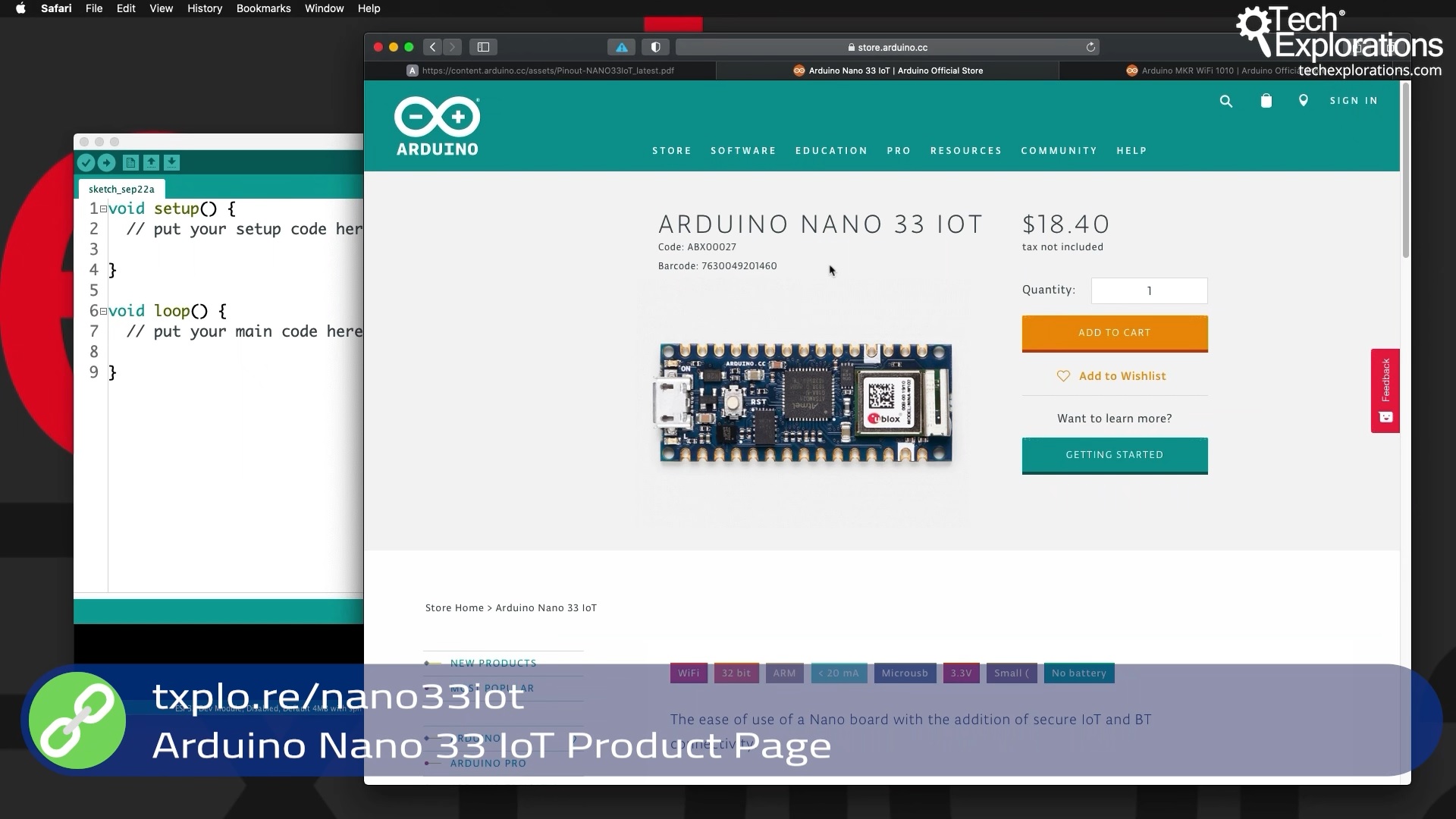Open the HELP navigation item

(x=1131, y=150)
